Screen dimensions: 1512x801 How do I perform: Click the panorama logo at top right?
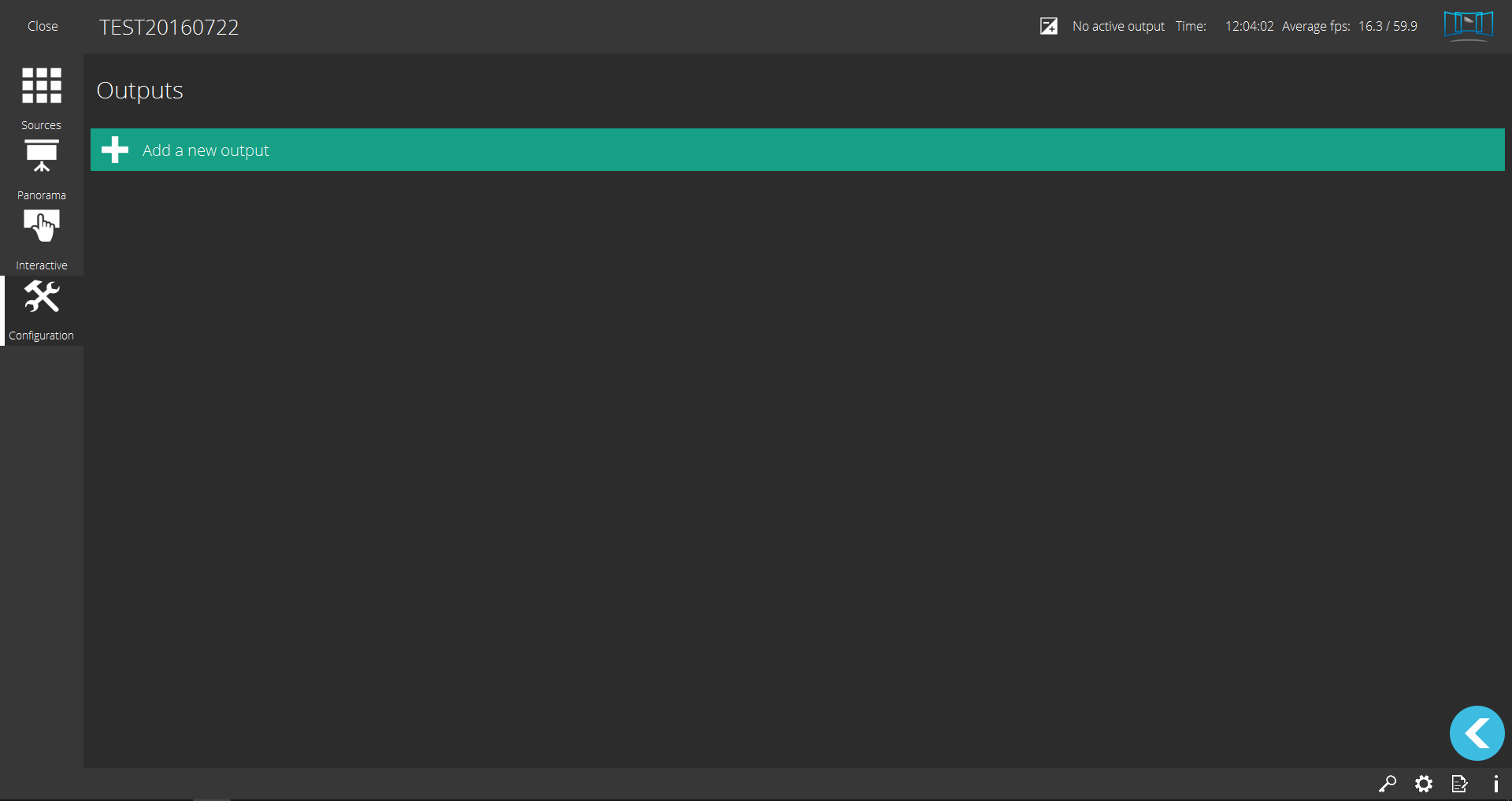(x=1469, y=25)
